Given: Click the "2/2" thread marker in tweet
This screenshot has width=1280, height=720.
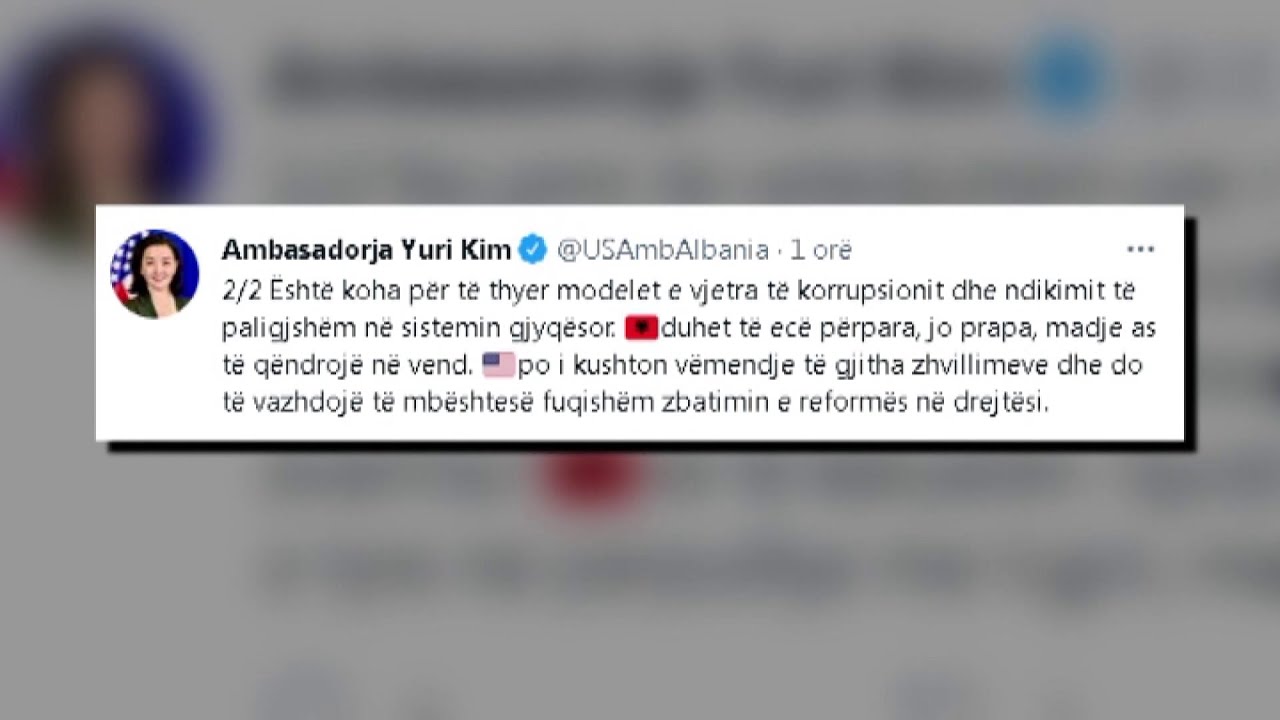Looking at the screenshot, I should pos(241,290).
